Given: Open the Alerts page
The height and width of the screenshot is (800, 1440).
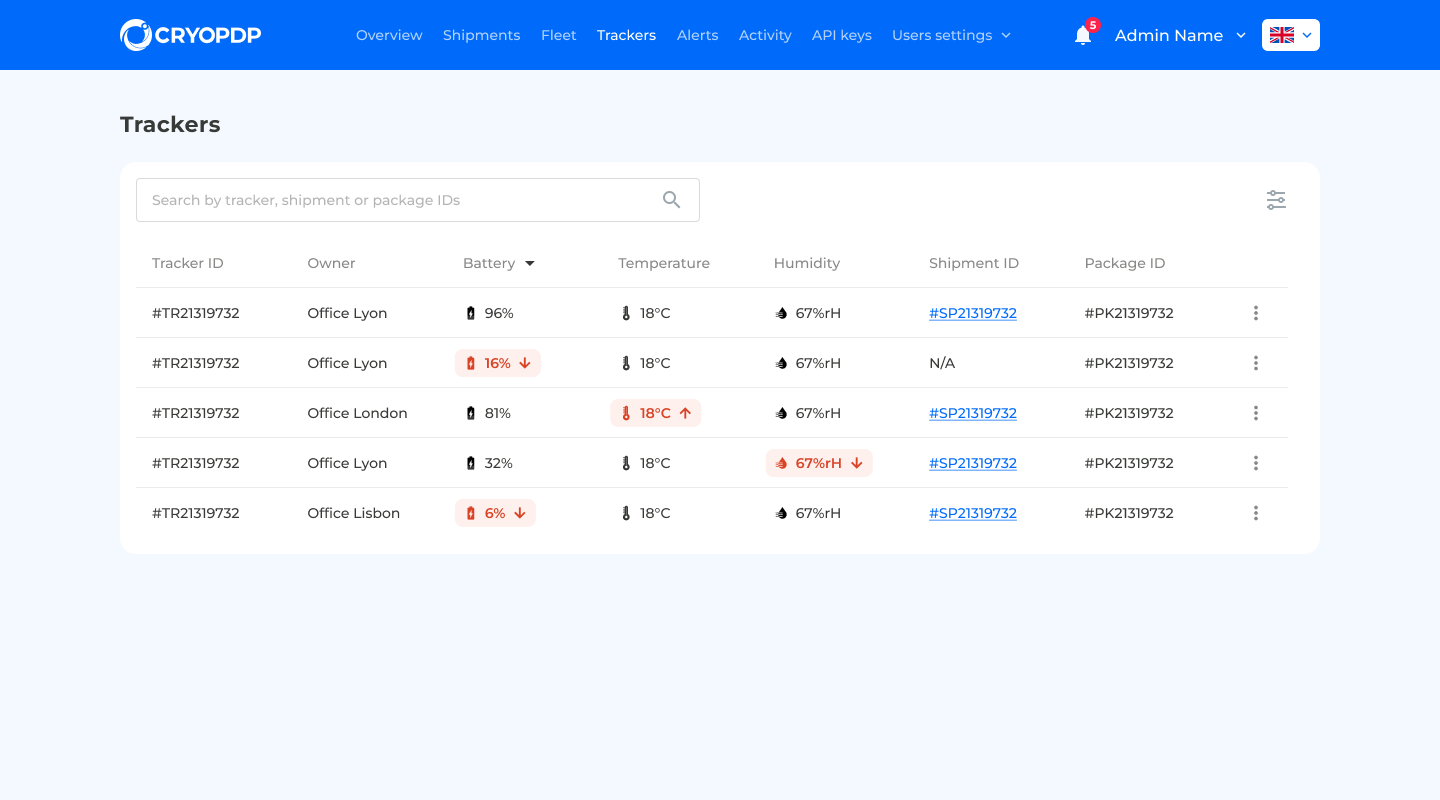Looking at the screenshot, I should point(698,35).
